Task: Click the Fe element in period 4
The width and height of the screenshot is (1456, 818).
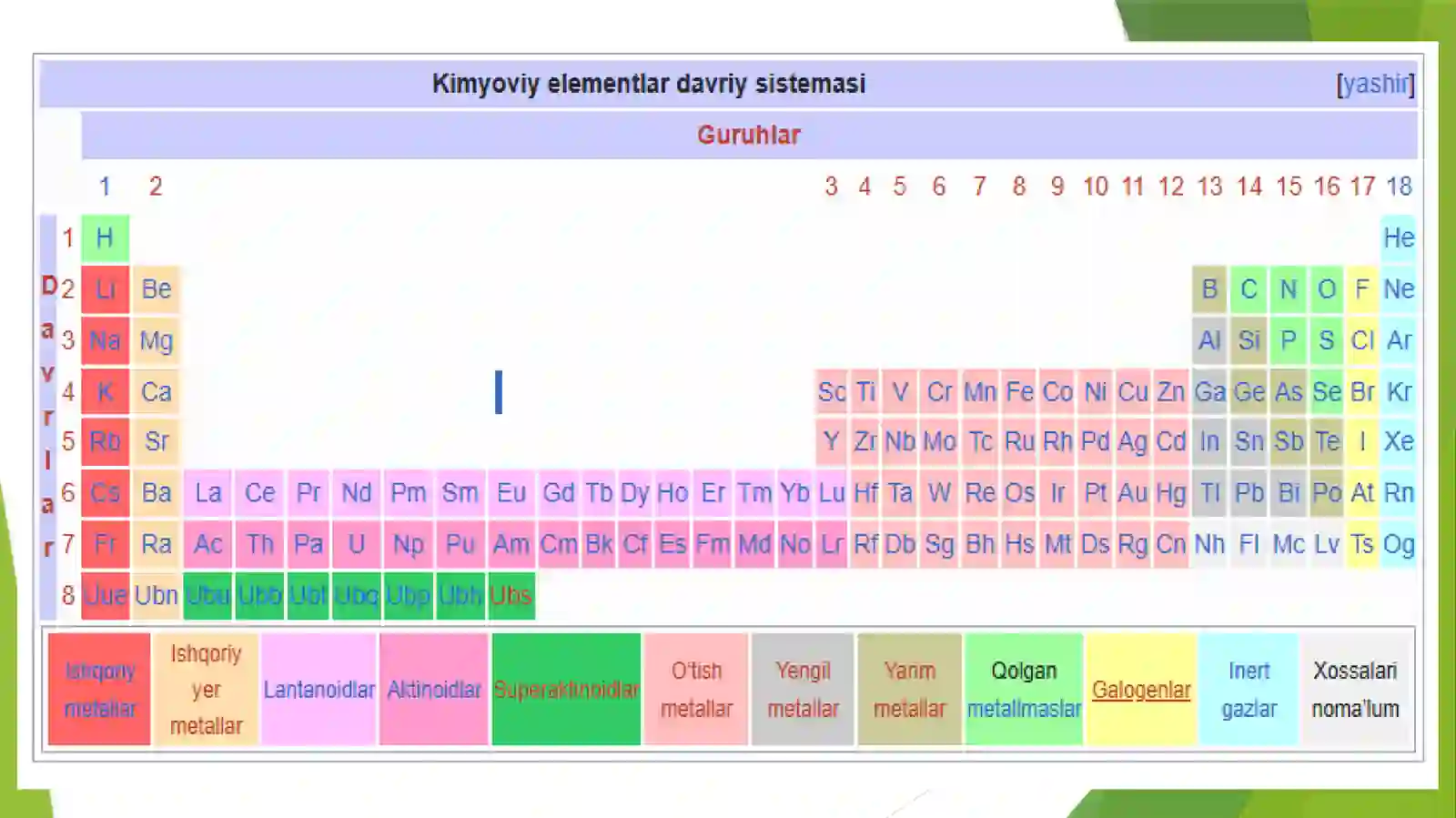Action: click(x=1019, y=392)
